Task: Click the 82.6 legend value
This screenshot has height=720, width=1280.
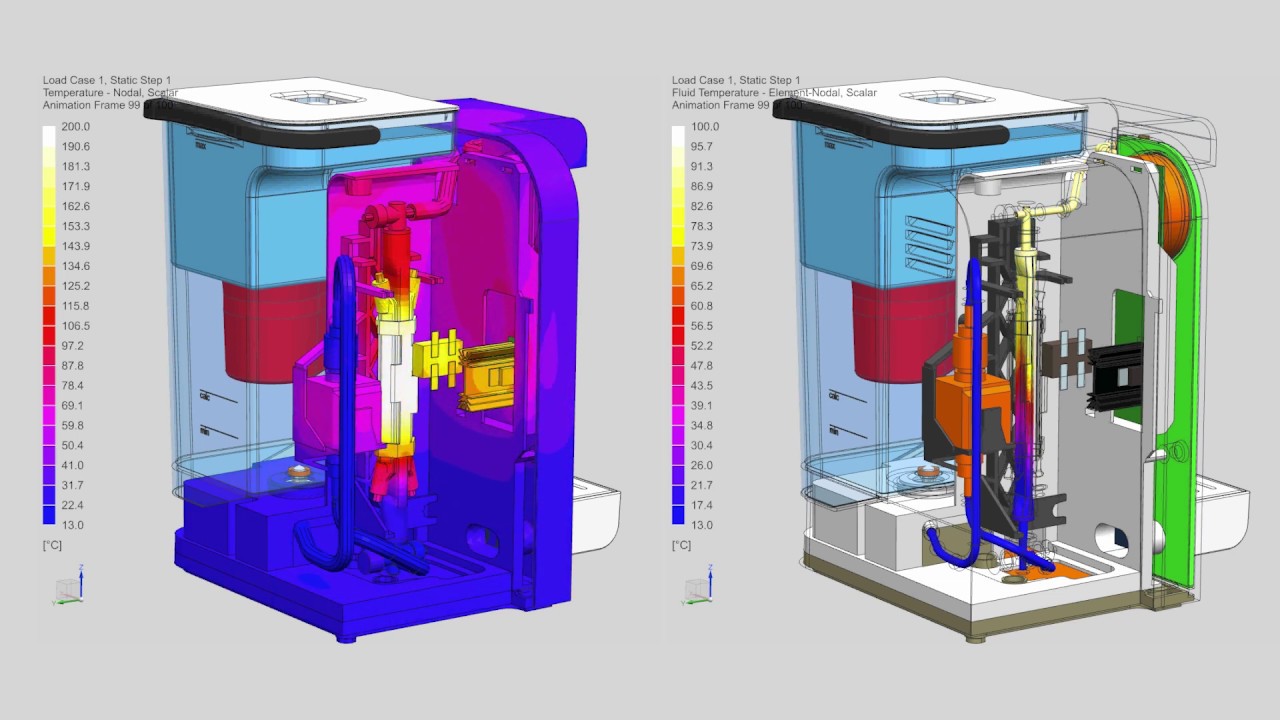Action: point(702,207)
